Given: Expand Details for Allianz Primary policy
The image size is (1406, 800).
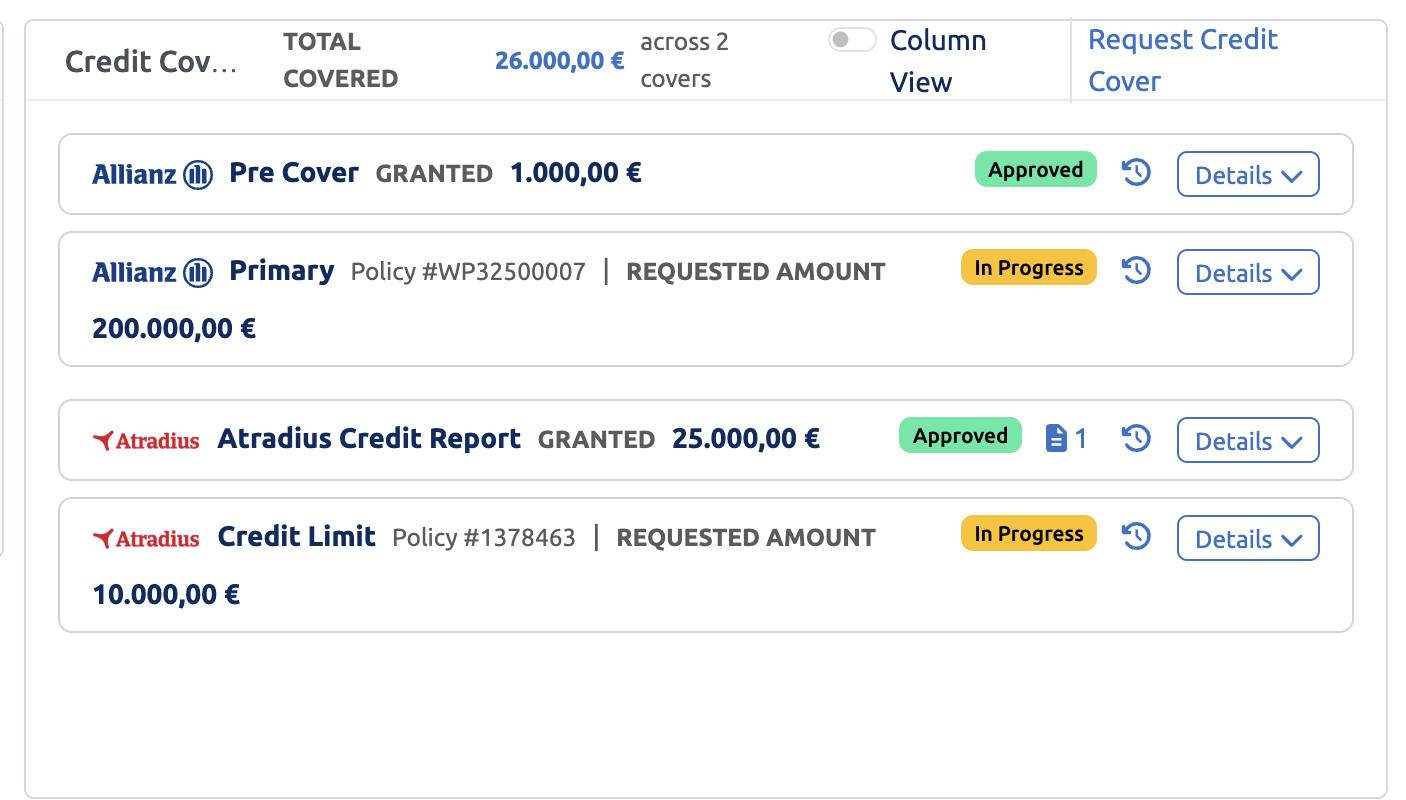Looking at the screenshot, I should (1248, 273).
